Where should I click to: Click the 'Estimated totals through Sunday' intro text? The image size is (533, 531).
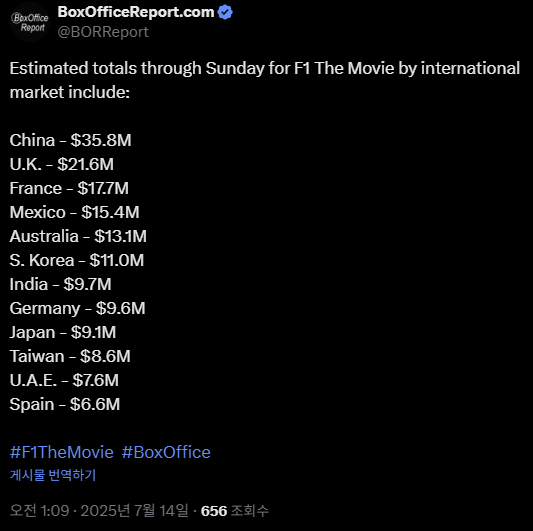click(265, 80)
